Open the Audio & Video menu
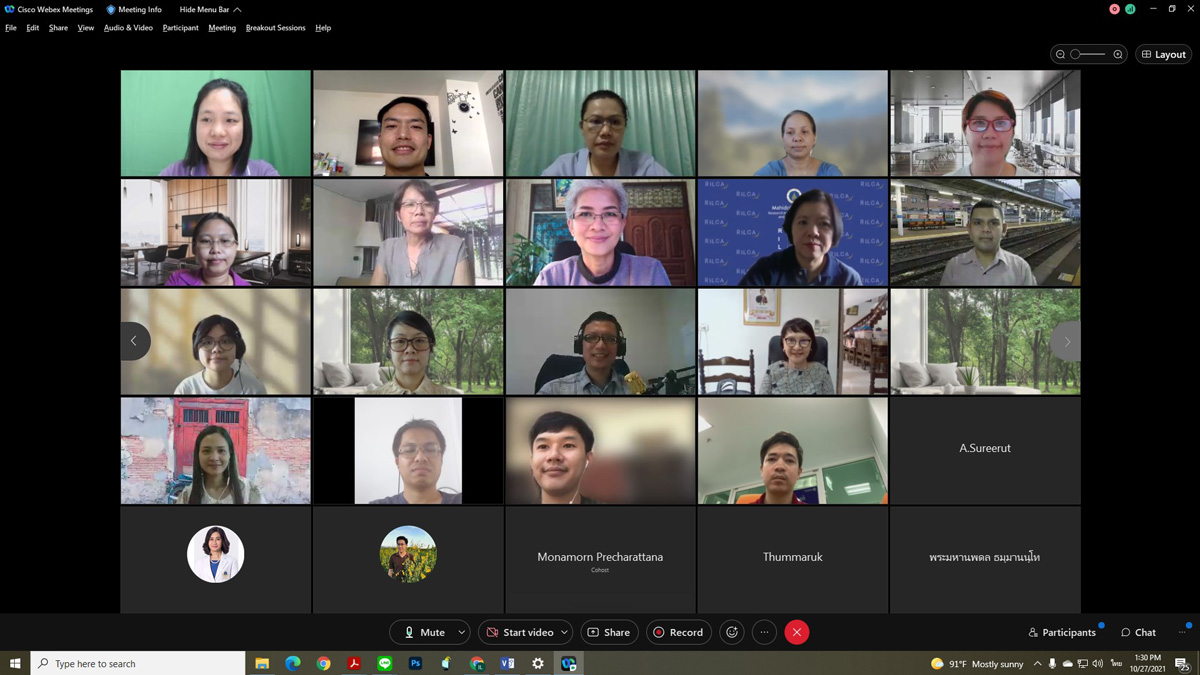Screen dimensions: 1200x675 pyautogui.click(x=128, y=28)
